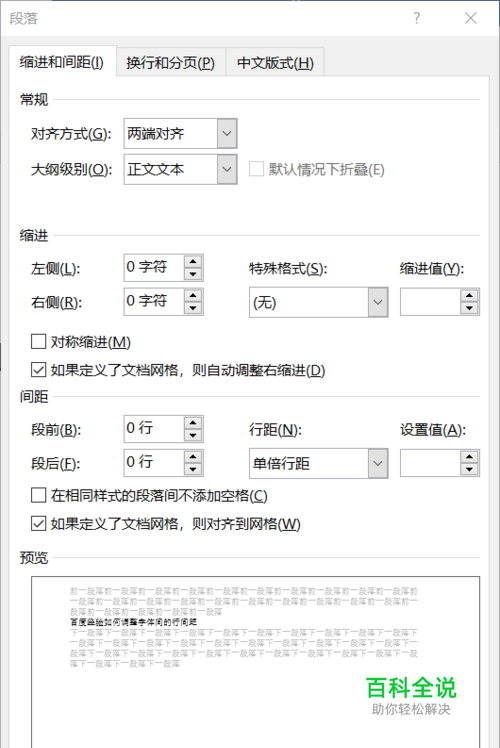Viewport: 500px width, 748px height.
Task: Click the help question mark icon
Action: [x=417, y=18]
